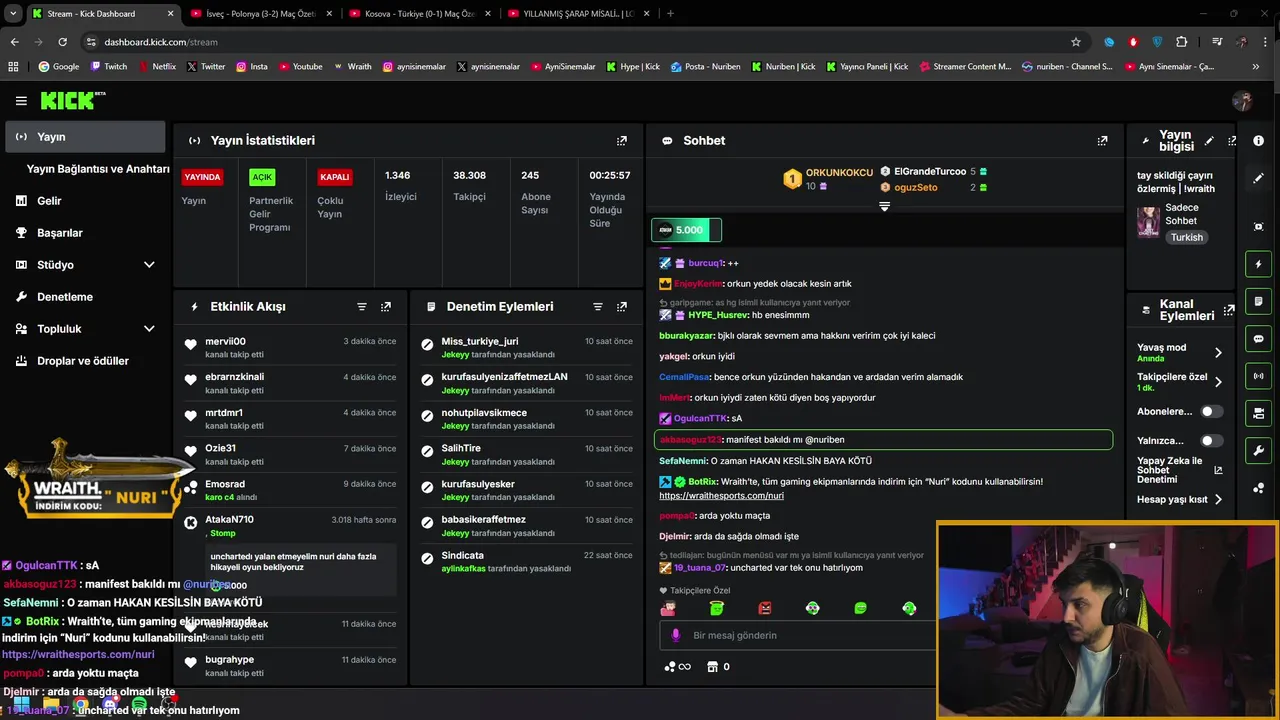Click the mervii00 follow event
This screenshot has height=720, width=1280.
290,347
